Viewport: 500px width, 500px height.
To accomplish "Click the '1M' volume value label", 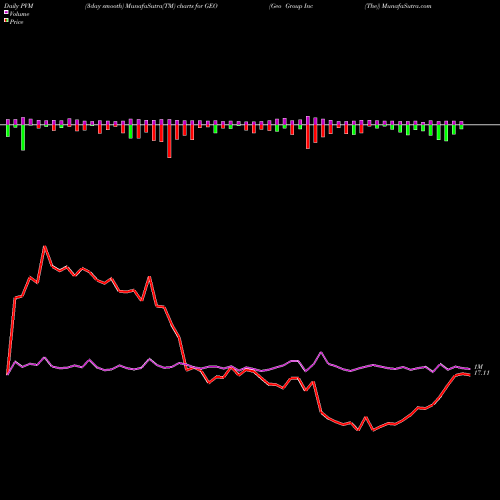I will (x=478, y=367).
